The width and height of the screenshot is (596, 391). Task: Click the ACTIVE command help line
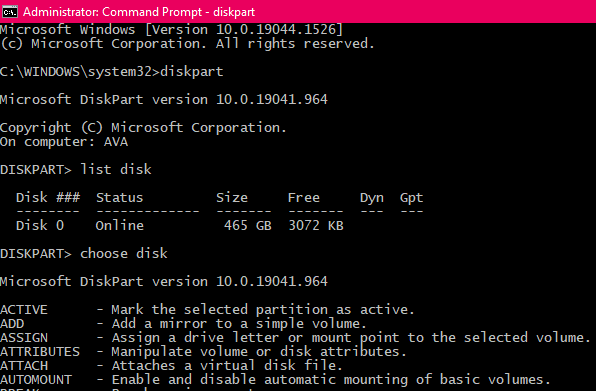pos(207,309)
